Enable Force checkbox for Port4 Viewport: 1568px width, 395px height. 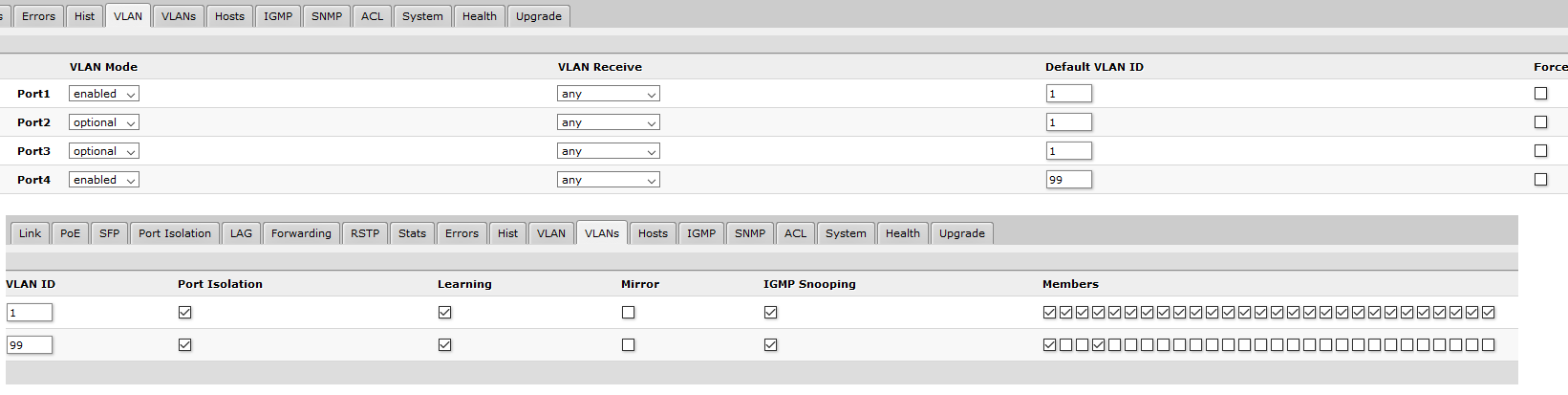(x=1540, y=180)
